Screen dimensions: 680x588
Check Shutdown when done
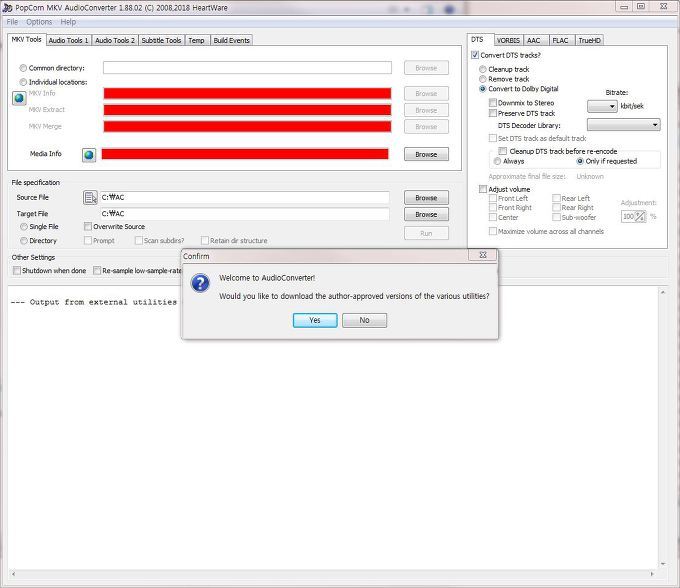(17, 271)
